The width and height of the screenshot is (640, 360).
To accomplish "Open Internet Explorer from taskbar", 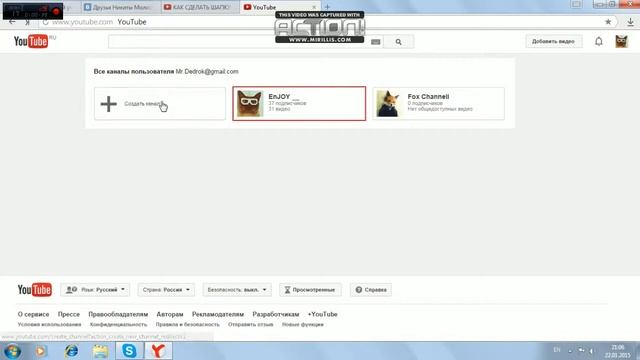I will 71,351.
